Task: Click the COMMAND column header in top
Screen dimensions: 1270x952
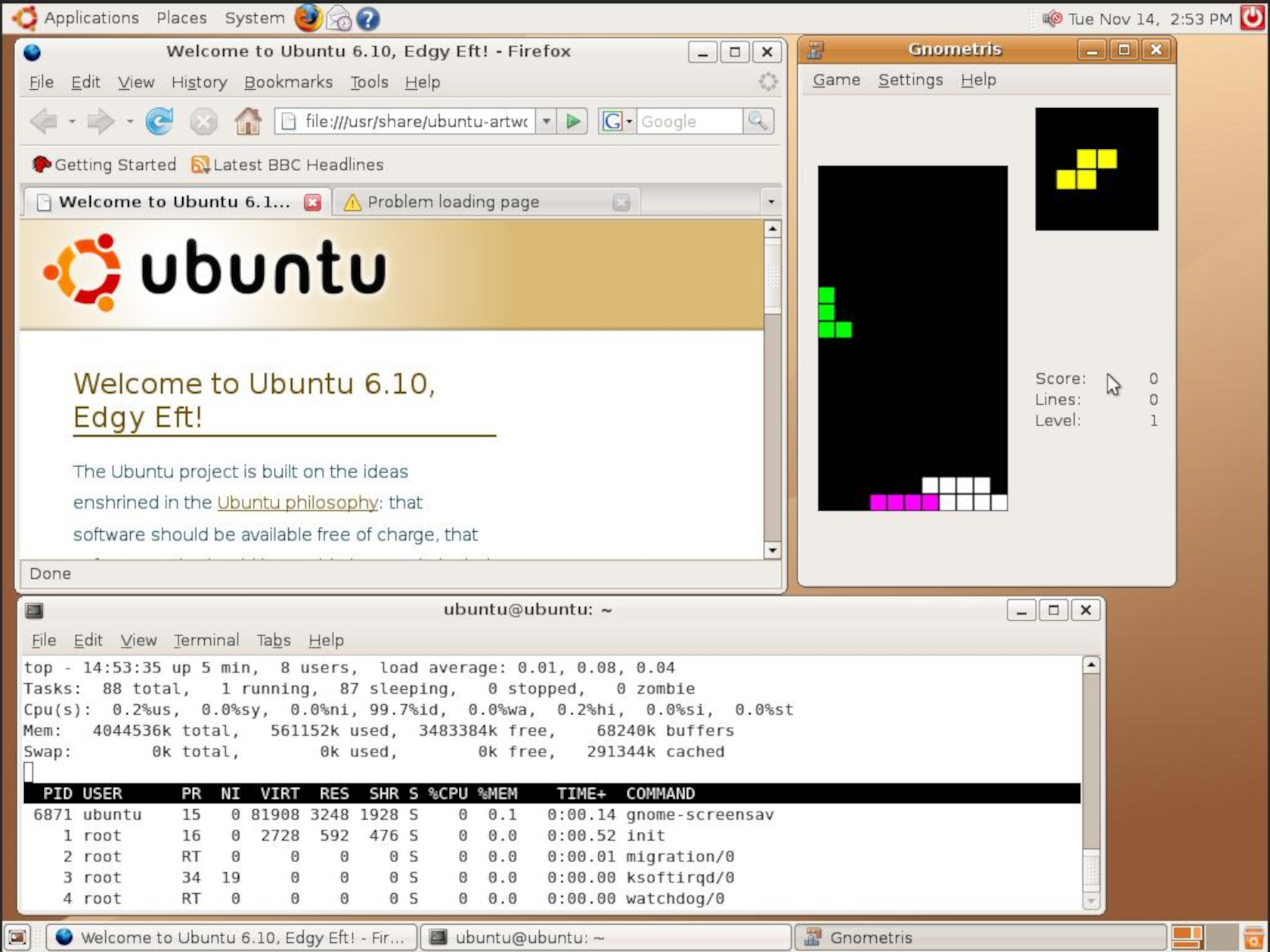Action: (660, 793)
